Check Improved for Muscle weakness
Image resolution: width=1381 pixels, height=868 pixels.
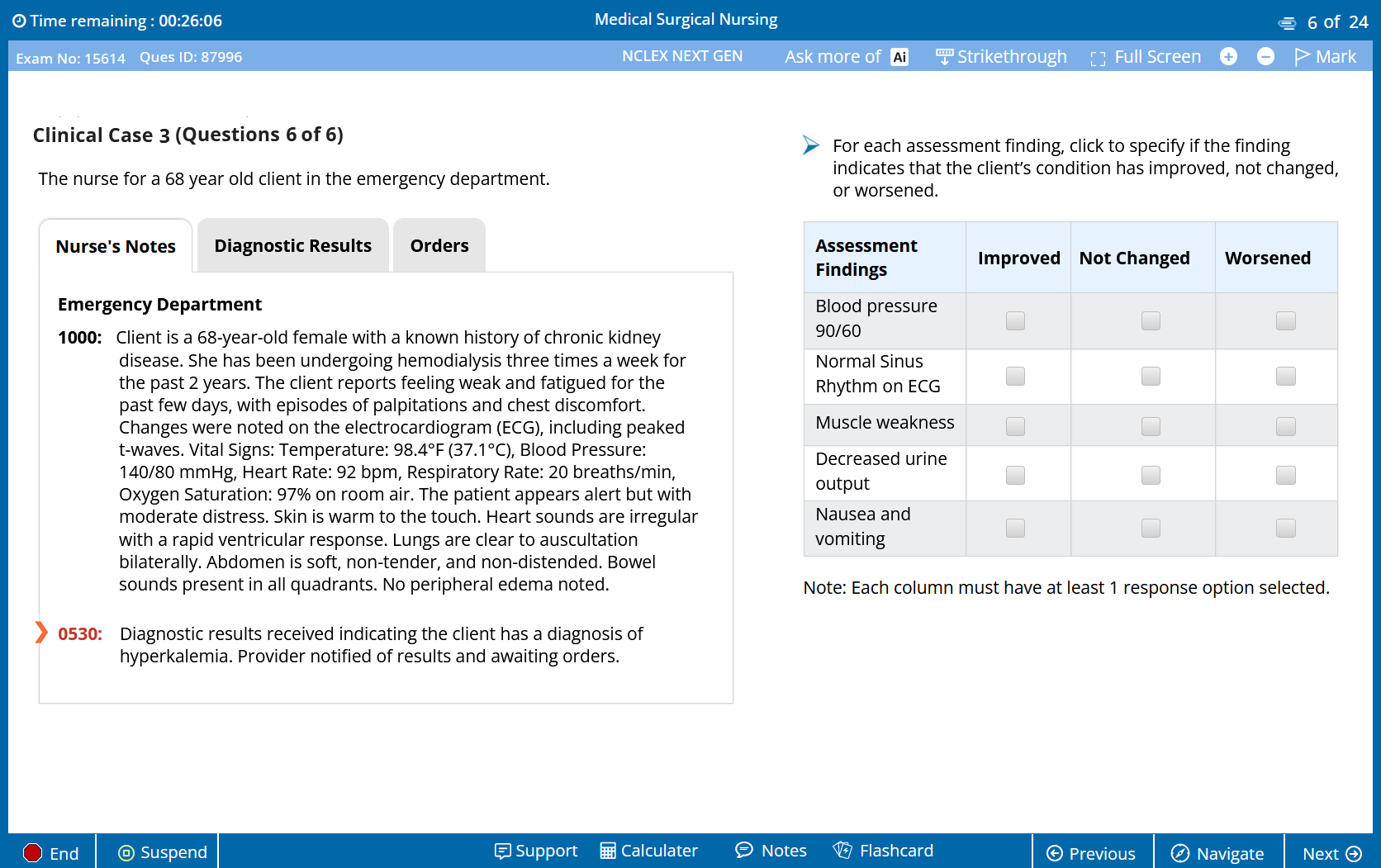(1015, 426)
